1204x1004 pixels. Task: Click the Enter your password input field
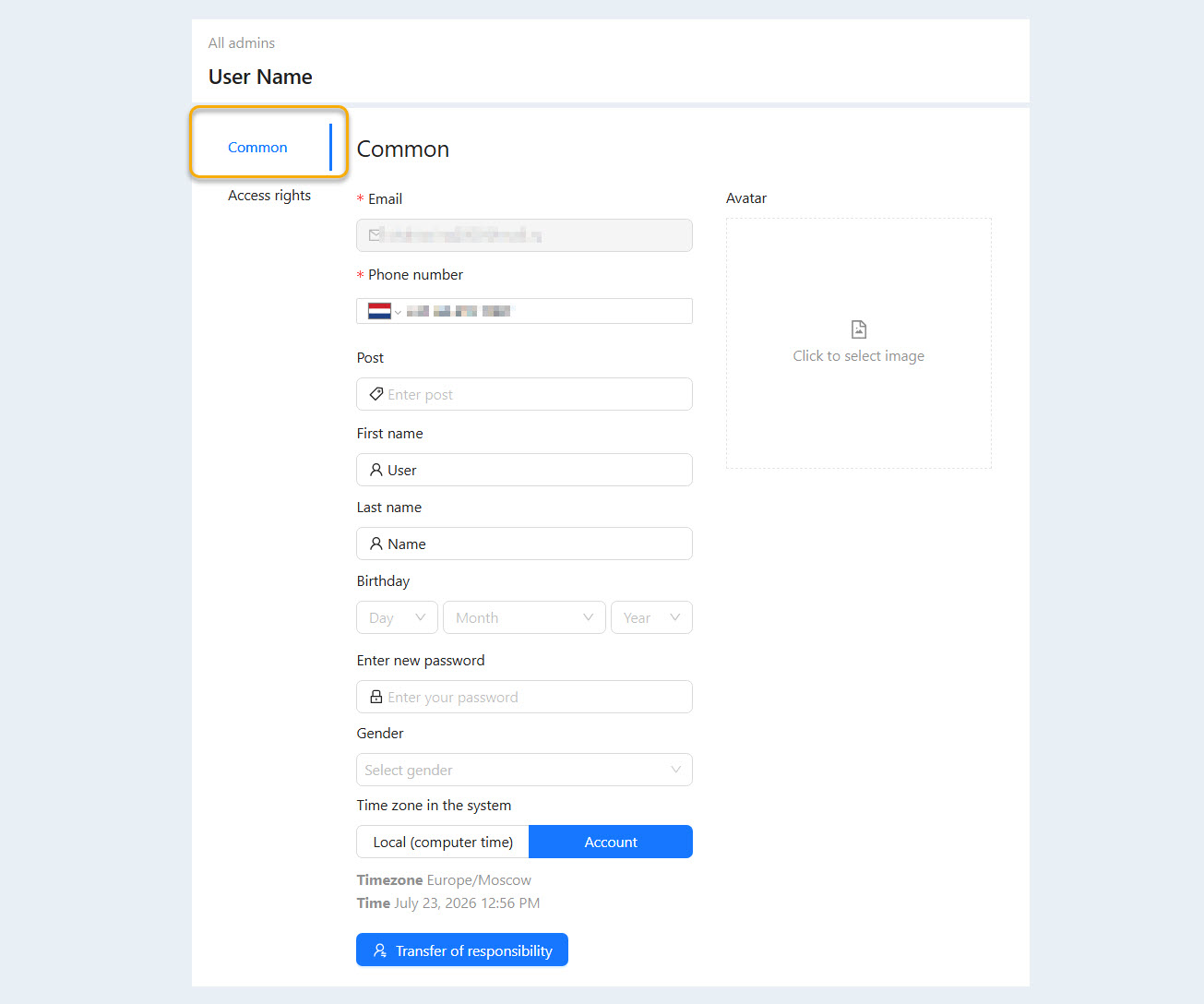tap(524, 697)
